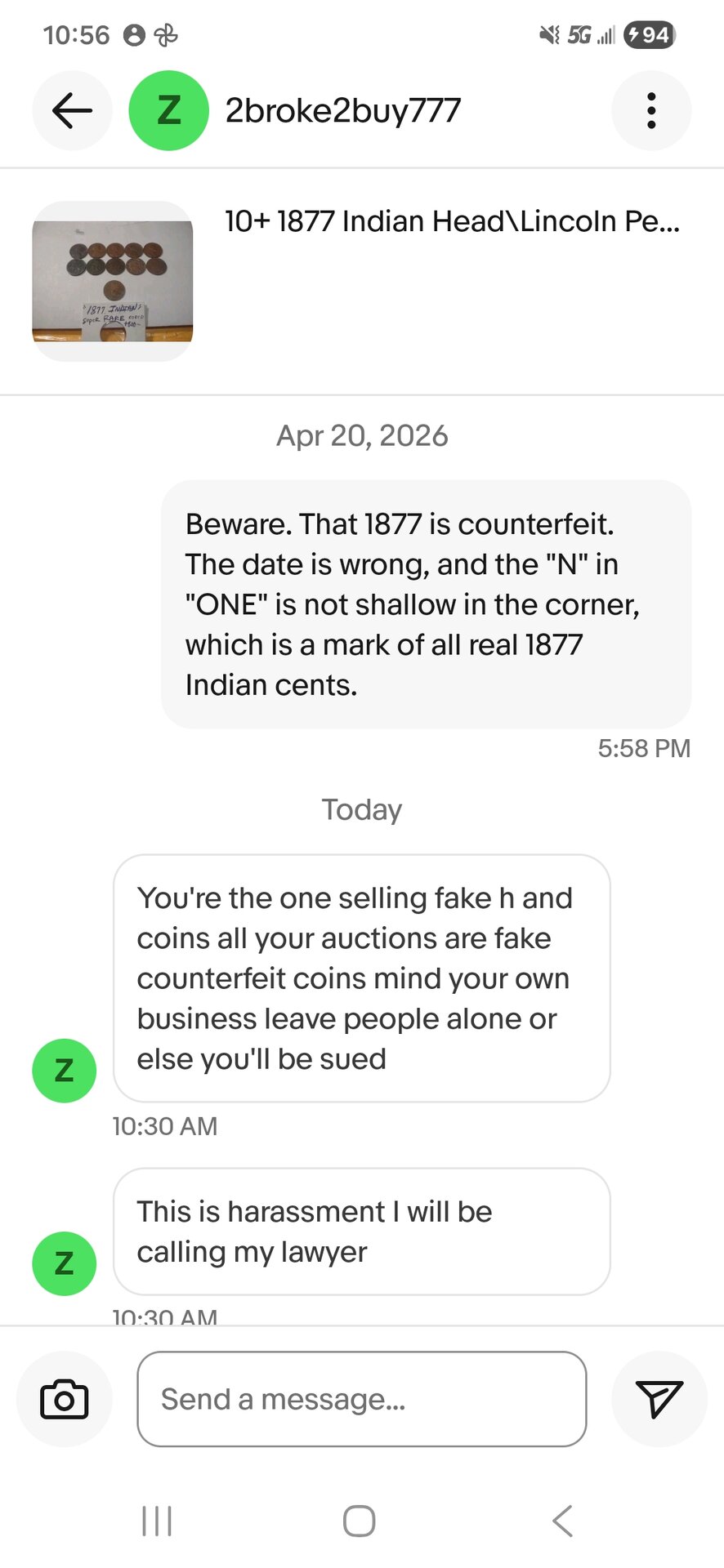This screenshot has height=1568, width=724.
Task: Open the three-dot more options menu
Action: coord(650,111)
